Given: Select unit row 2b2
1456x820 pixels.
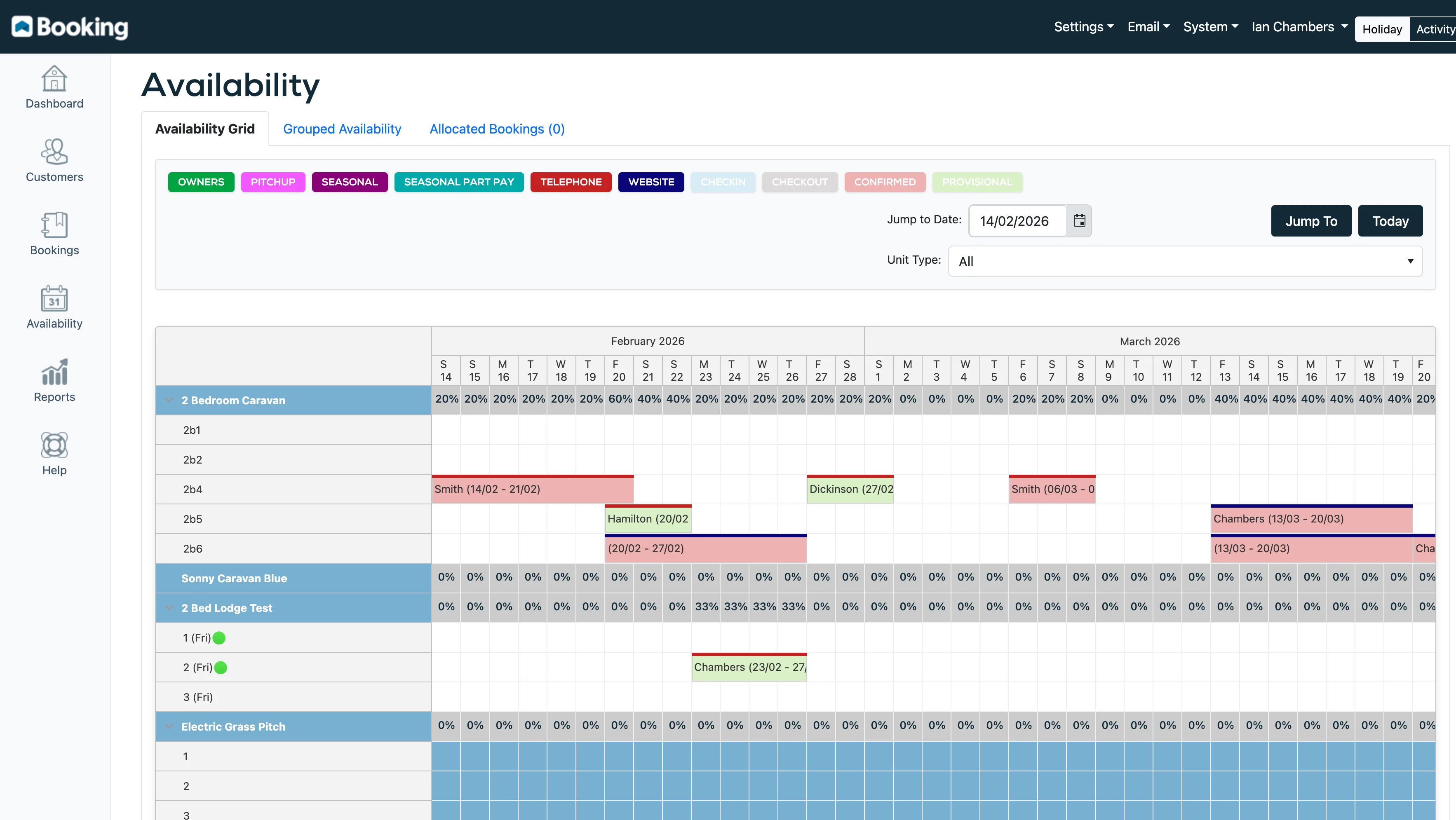Looking at the screenshot, I should point(294,459).
